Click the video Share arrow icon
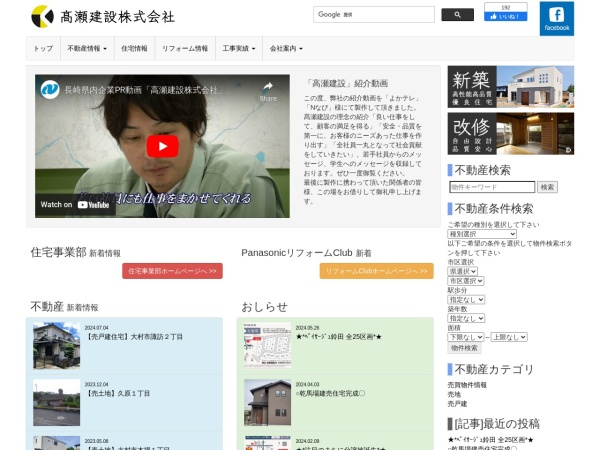The image size is (600, 450). tap(268, 91)
